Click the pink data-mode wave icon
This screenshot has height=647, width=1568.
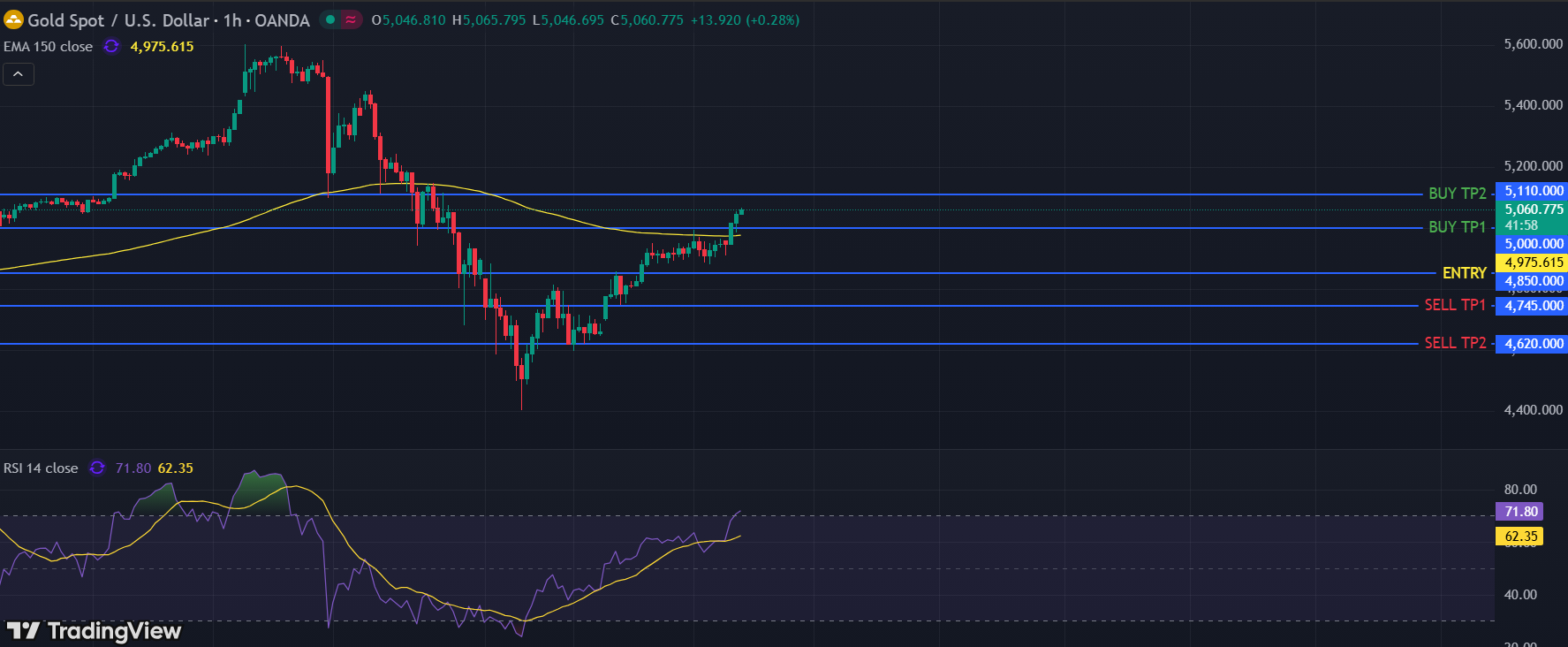coord(351,19)
